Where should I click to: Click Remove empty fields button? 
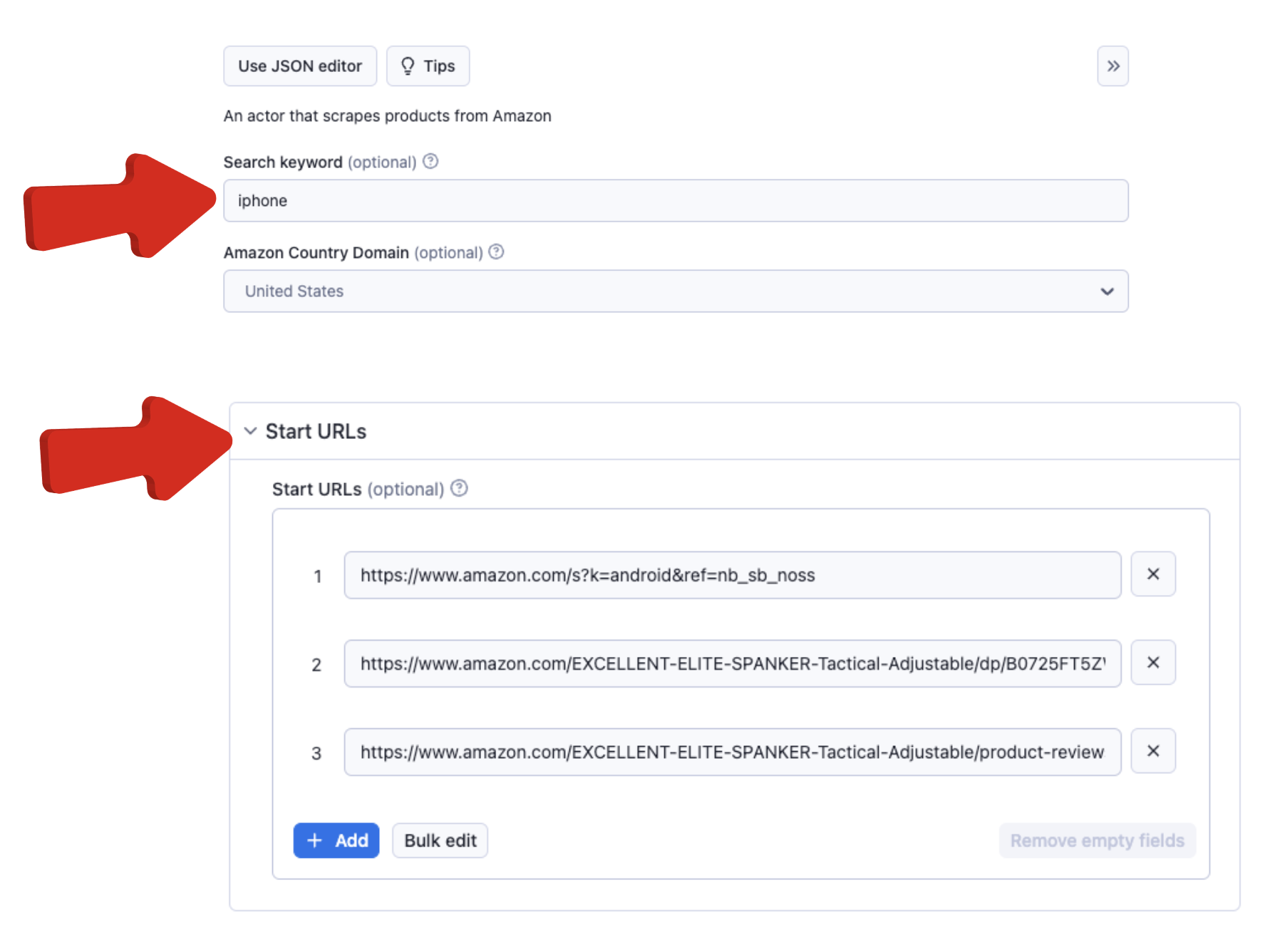point(1097,841)
